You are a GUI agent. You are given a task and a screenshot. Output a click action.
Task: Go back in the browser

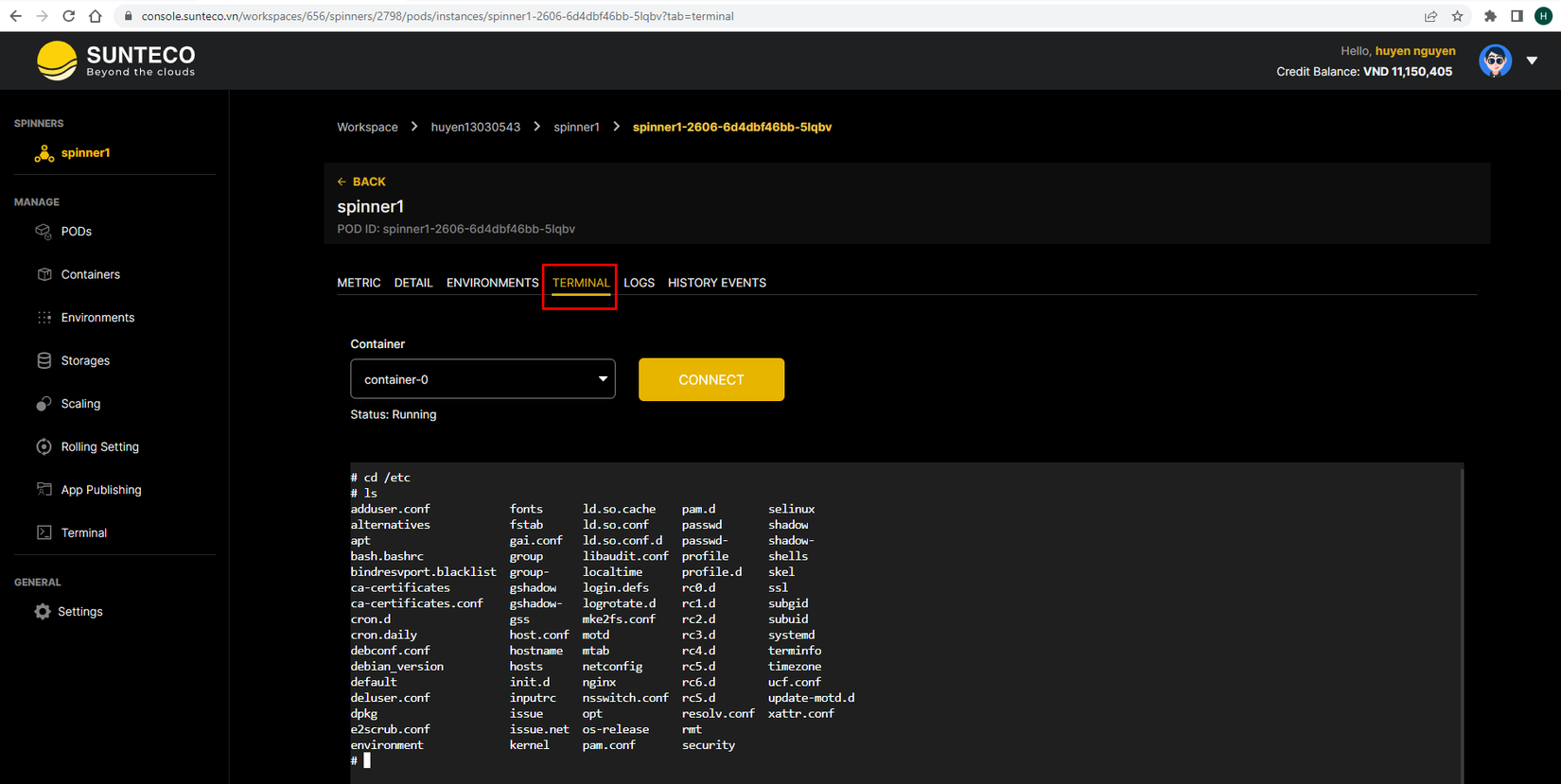click(x=15, y=16)
